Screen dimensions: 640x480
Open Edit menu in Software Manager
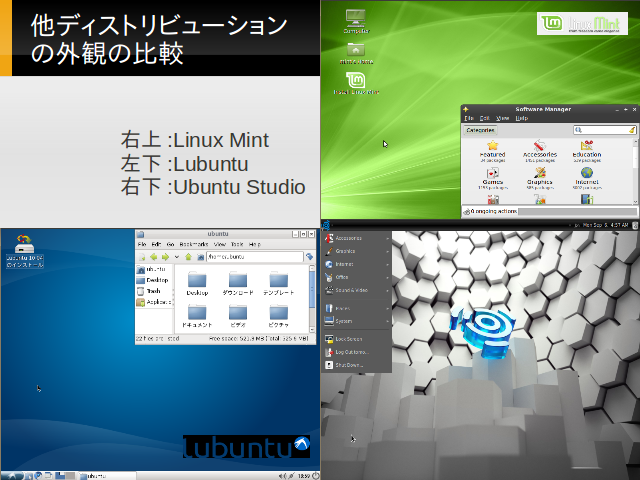tap(484, 118)
